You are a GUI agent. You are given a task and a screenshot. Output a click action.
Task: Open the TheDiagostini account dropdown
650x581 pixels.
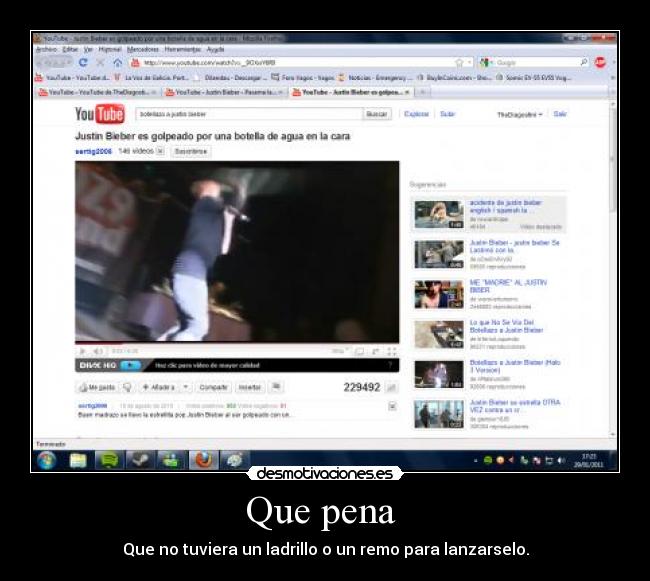520,114
